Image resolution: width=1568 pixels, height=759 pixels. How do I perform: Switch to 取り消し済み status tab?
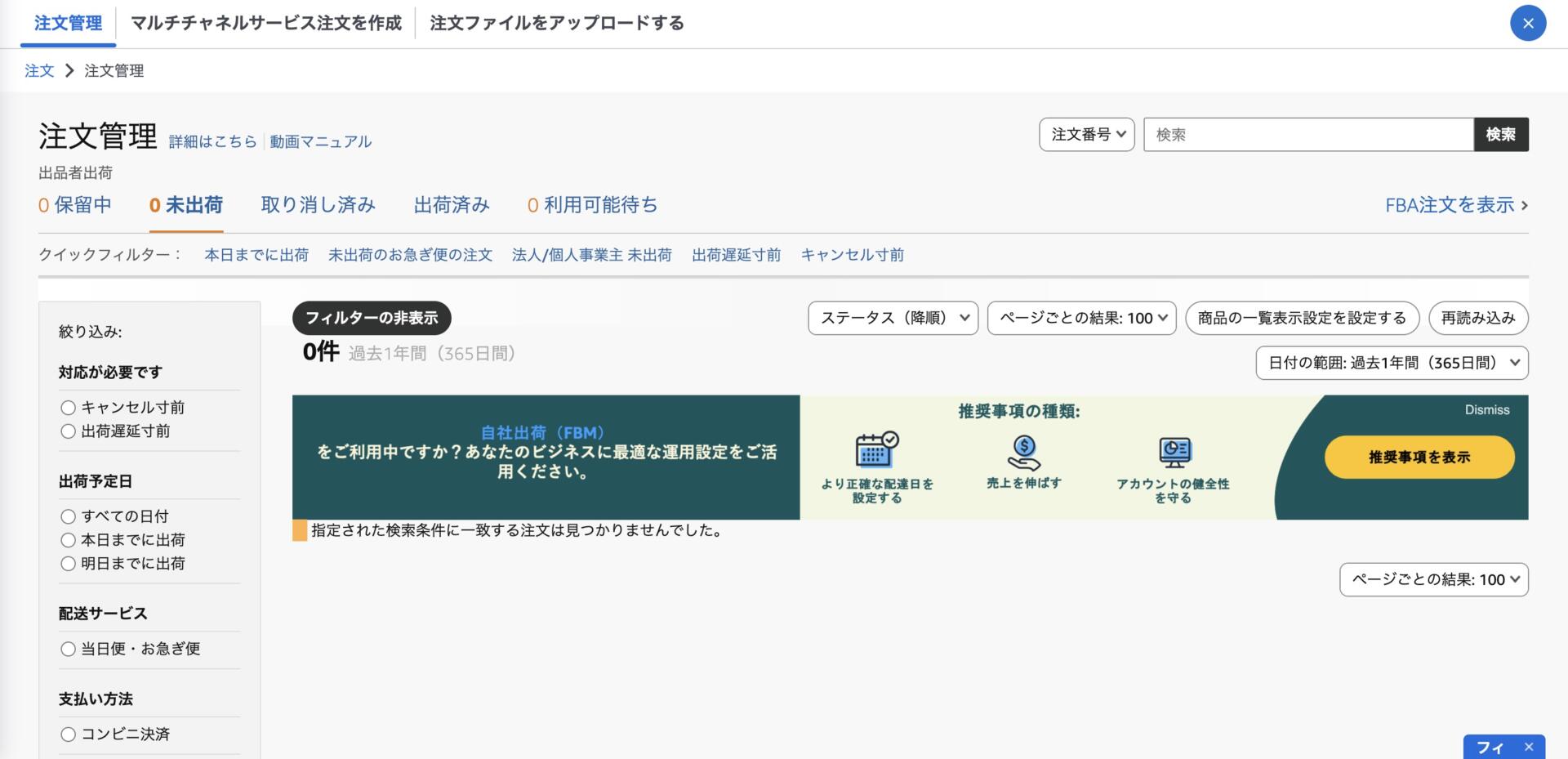point(318,205)
